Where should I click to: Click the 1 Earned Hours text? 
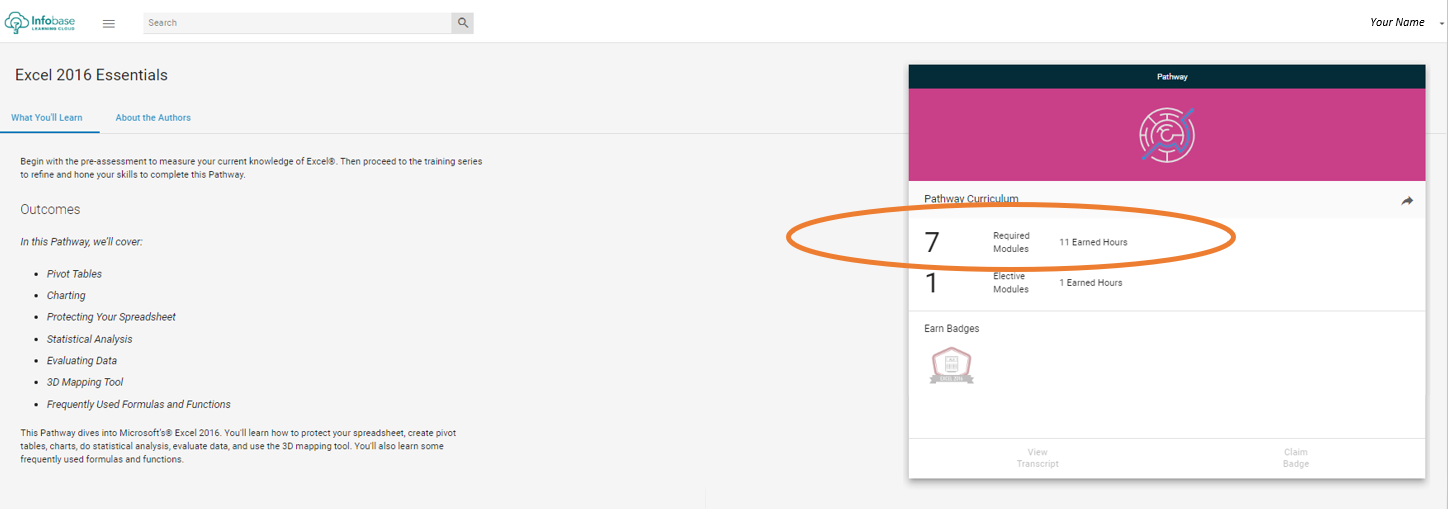(1091, 283)
